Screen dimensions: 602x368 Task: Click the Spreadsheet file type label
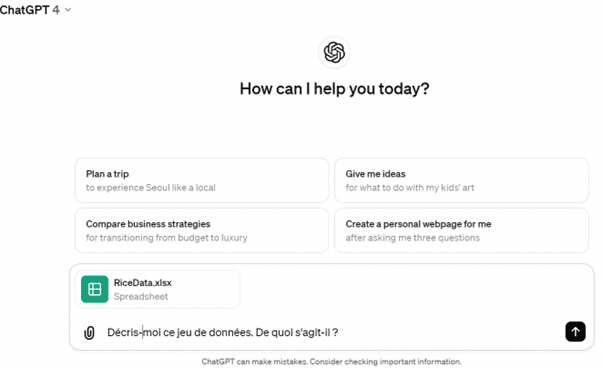click(141, 297)
